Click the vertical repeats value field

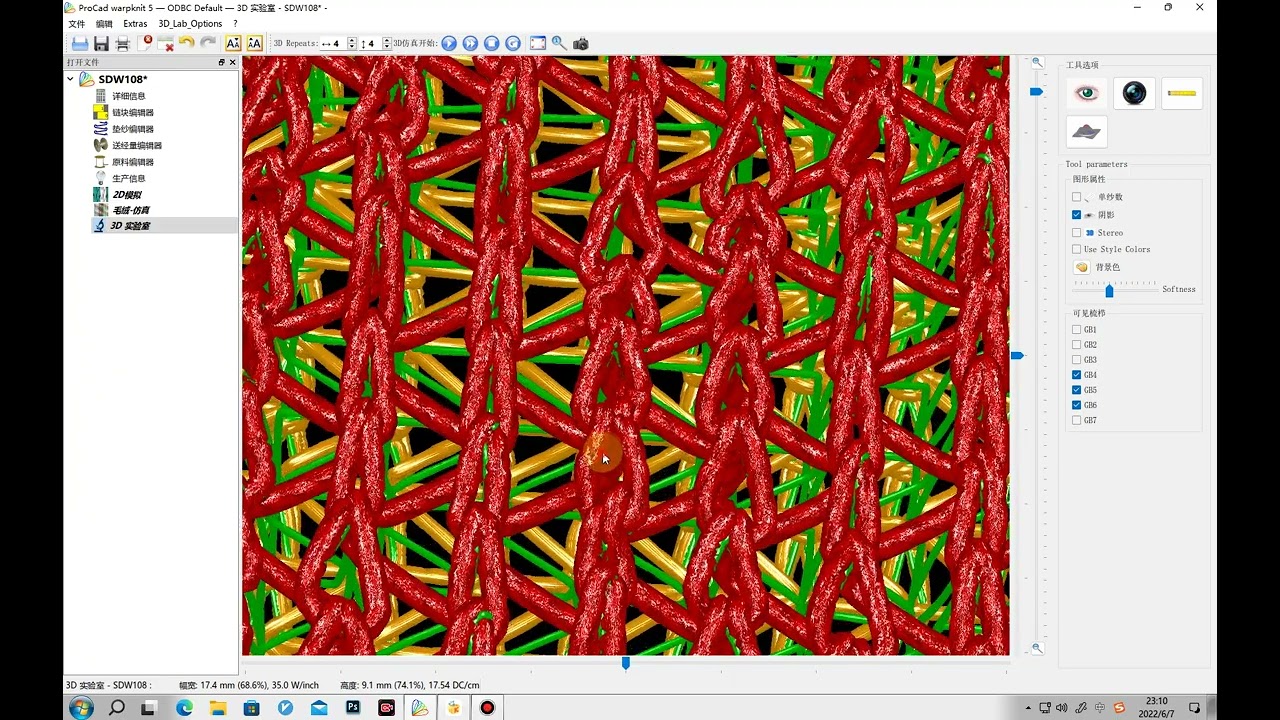coord(371,44)
